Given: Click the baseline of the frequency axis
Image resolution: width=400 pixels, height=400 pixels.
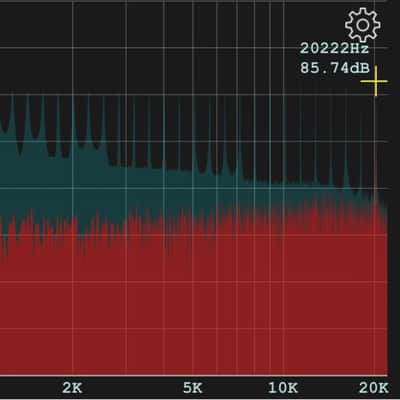Looking at the screenshot, I should coord(193,376).
